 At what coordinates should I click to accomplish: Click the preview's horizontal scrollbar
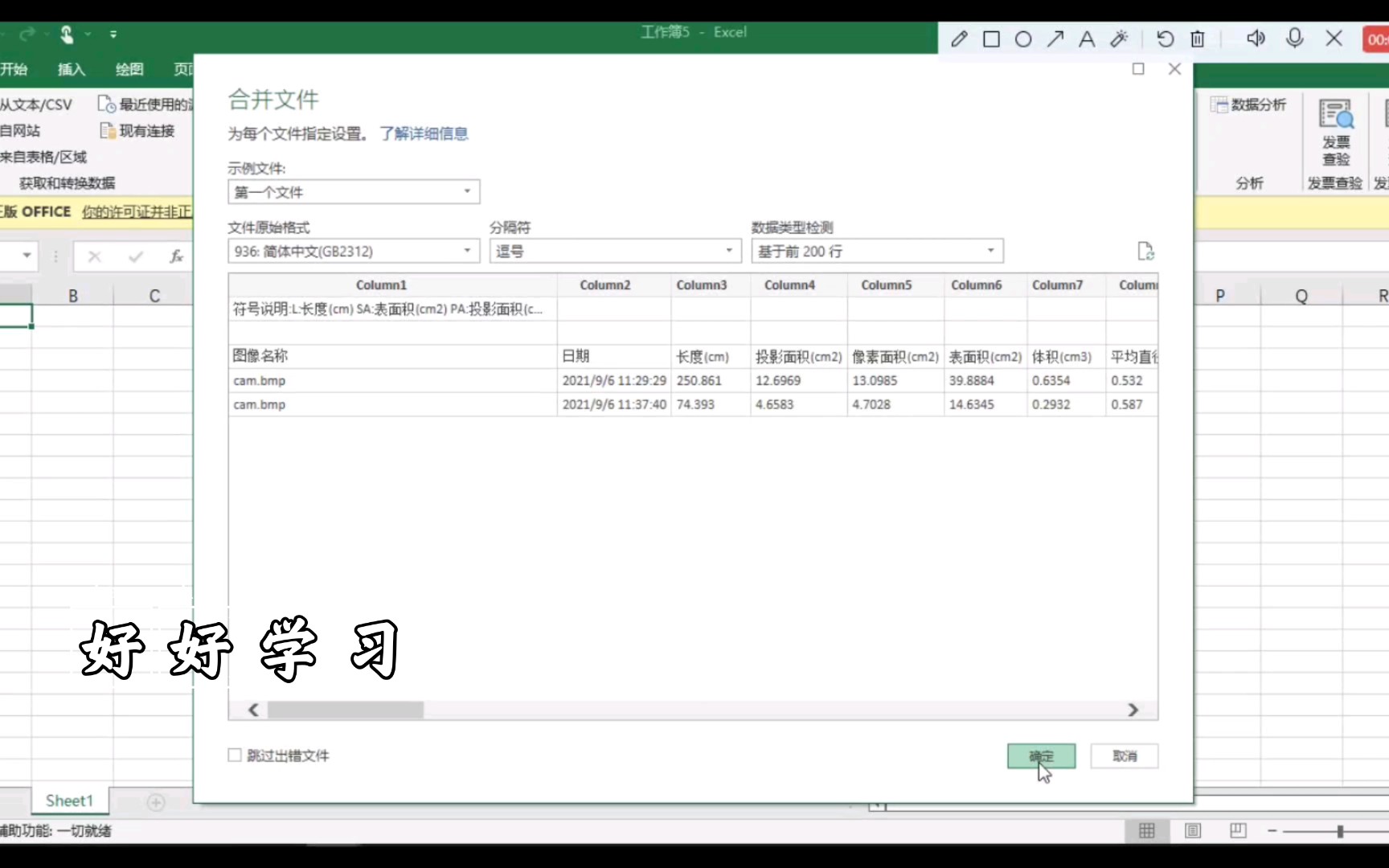pyautogui.click(x=344, y=710)
